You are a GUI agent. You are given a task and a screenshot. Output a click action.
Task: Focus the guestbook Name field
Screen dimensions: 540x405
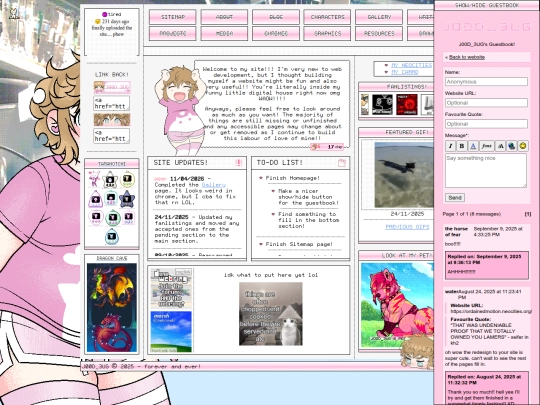[x=486, y=82]
